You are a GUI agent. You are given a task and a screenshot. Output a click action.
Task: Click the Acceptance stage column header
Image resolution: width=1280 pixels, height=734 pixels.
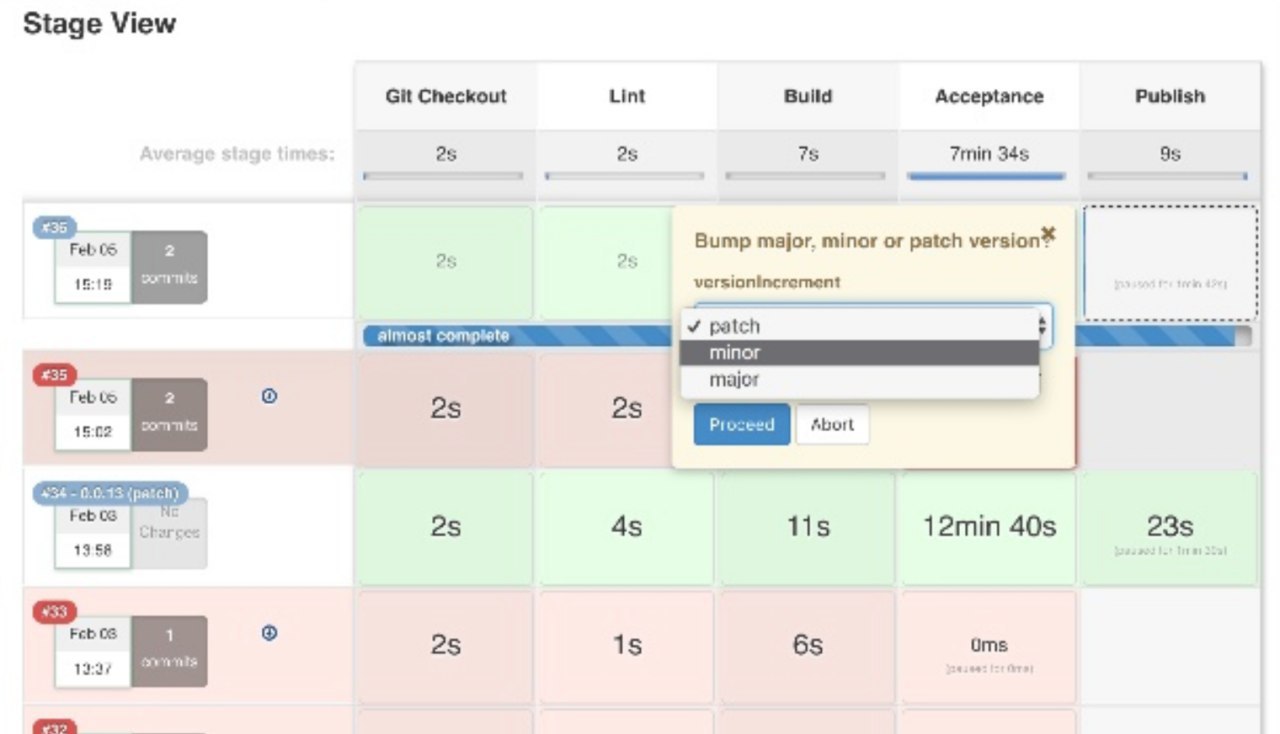tap(988, 96)
